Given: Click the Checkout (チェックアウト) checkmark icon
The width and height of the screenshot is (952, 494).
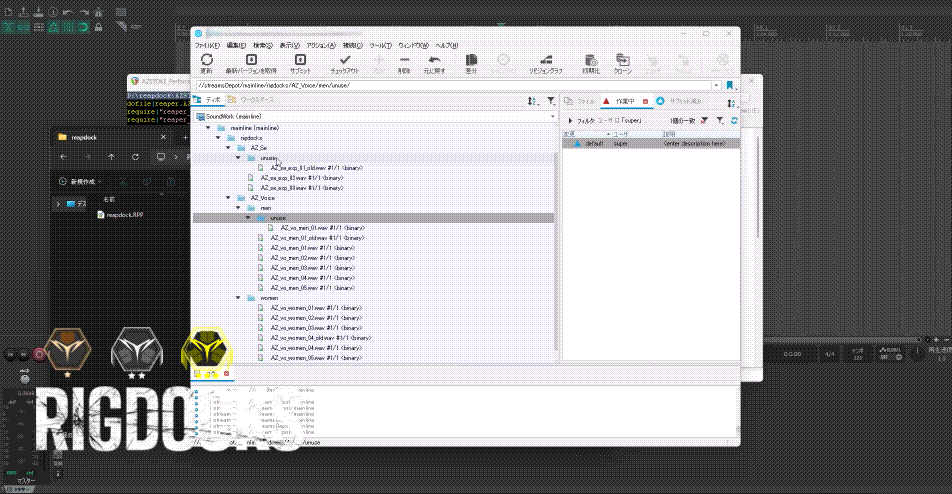Looking at the screenshot, I should pyautogui.click(x=345, y=61).
